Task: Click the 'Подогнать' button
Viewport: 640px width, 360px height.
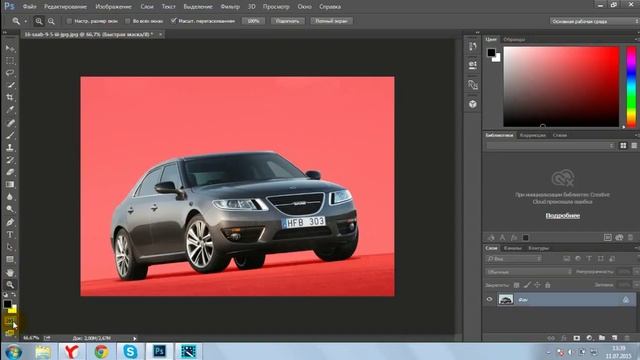Action: point(288,21)
